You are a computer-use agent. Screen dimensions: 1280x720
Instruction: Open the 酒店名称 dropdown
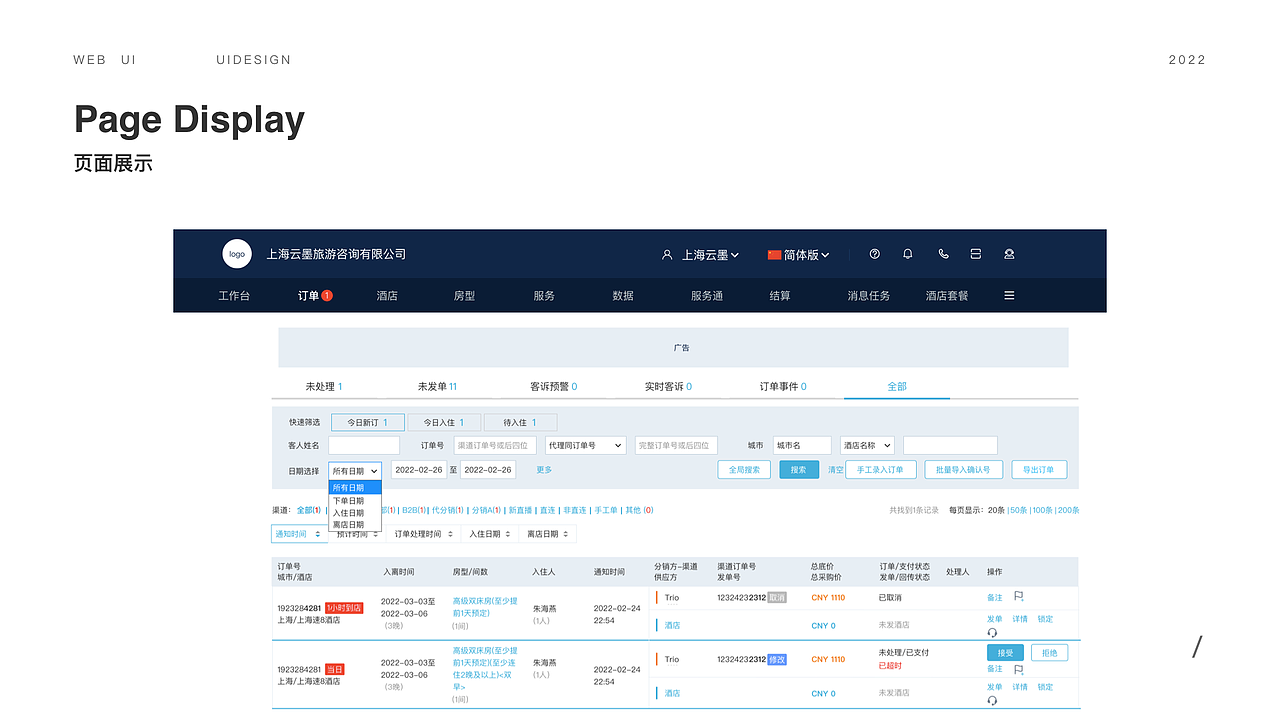(867, 445)
